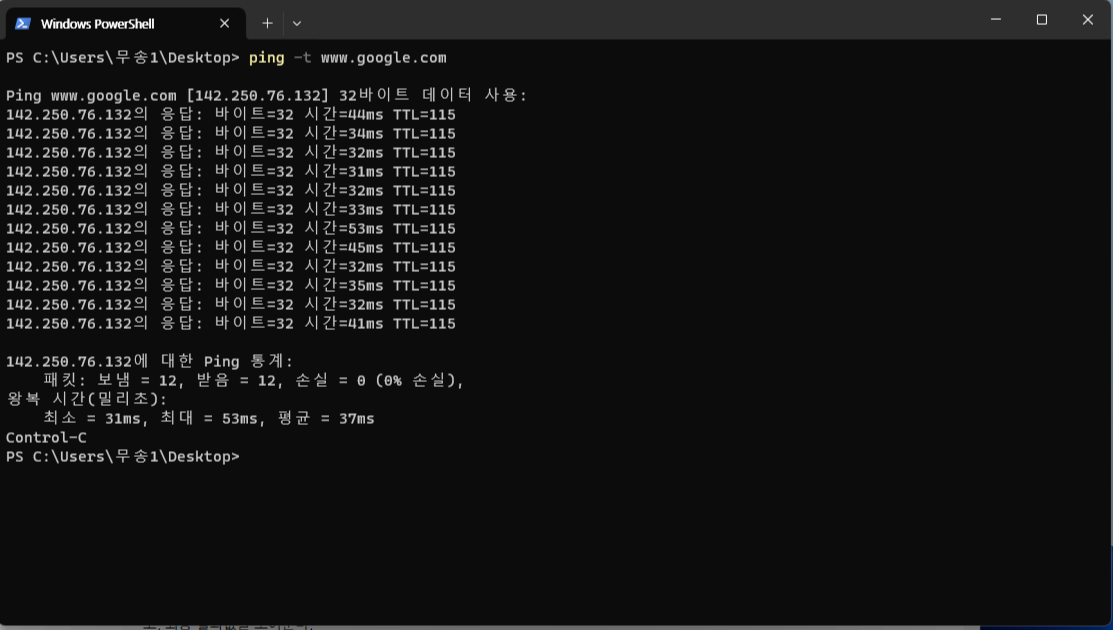
Task: Close the PowerShell window
Action: coord(1087,19)
